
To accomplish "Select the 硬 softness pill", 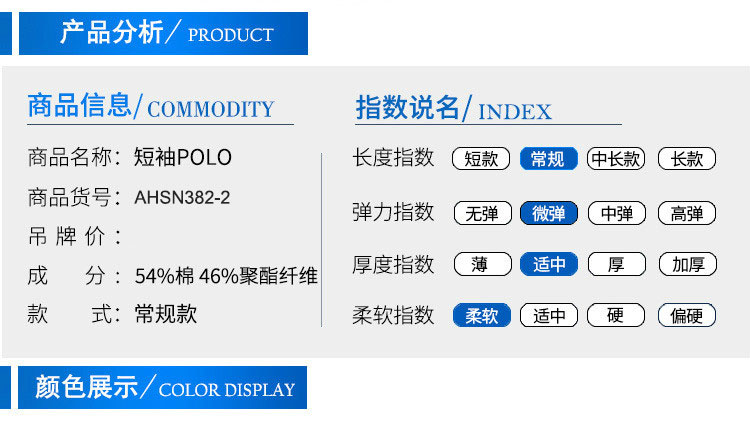I will click(x=617, y=316).
